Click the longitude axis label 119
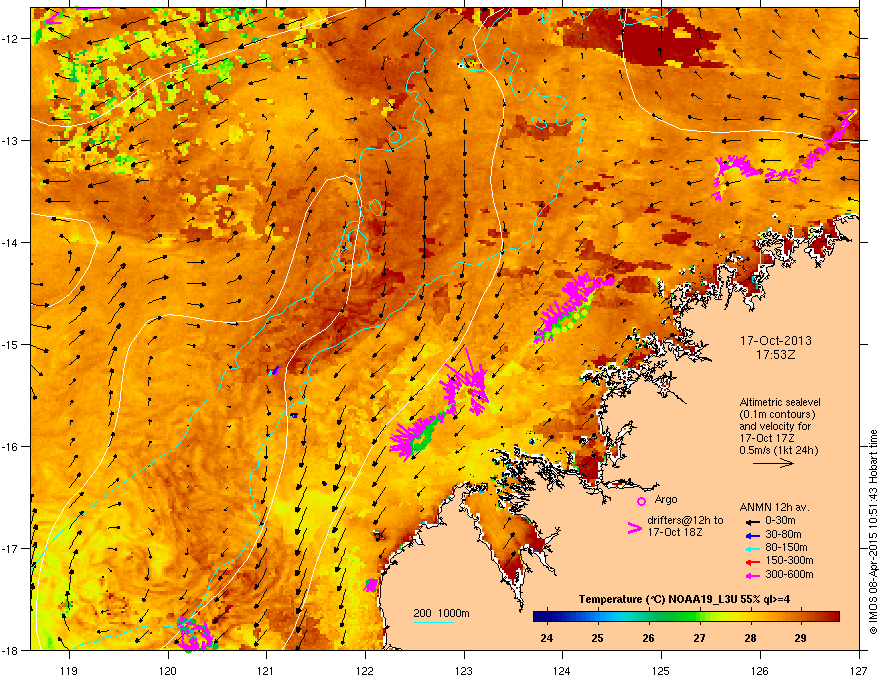 point(69,670)
